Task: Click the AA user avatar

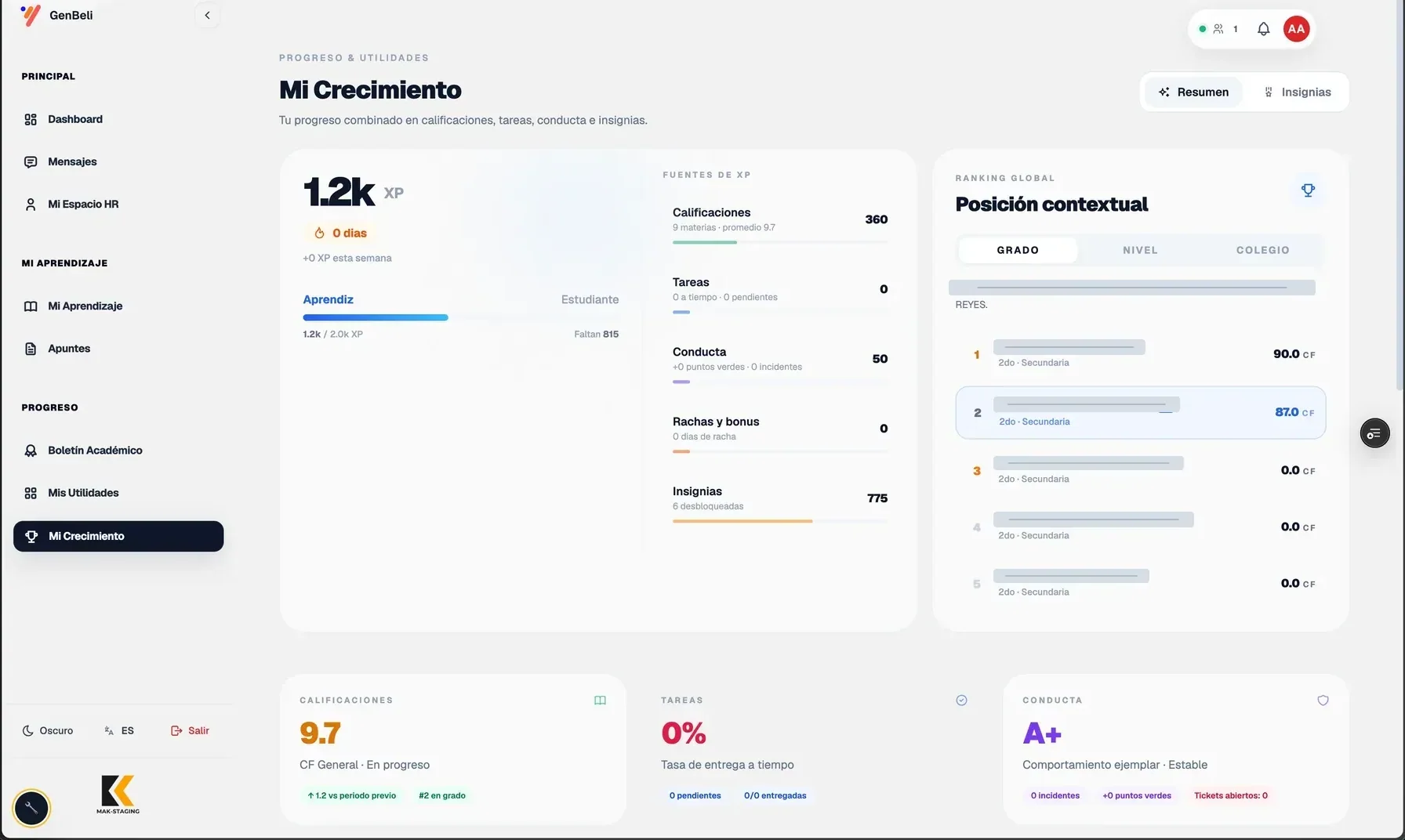Action: point(1296,29)
